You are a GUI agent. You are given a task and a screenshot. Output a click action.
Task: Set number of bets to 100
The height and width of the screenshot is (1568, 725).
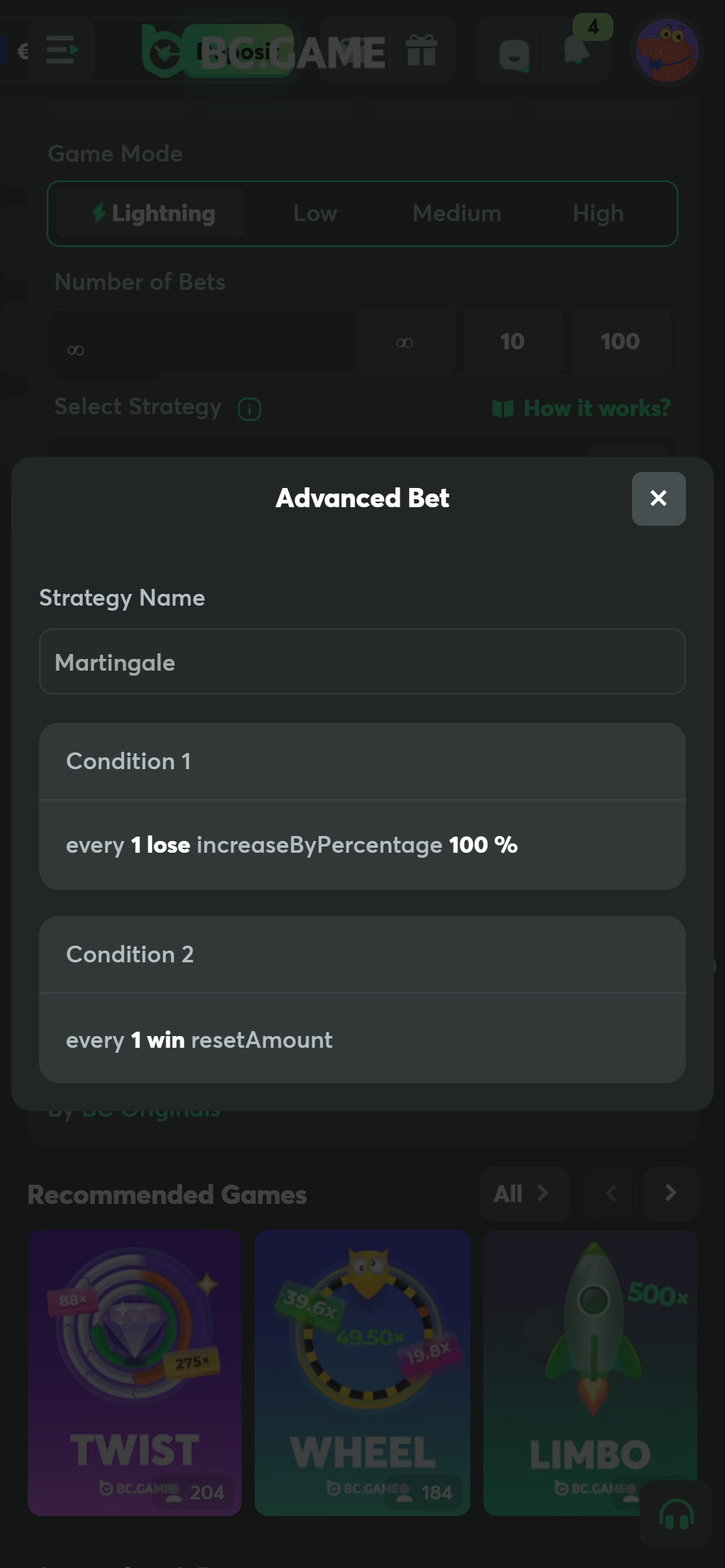(x=620, y=342)
